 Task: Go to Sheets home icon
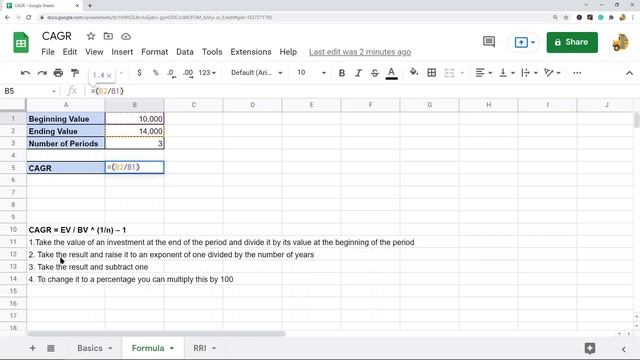21,42
